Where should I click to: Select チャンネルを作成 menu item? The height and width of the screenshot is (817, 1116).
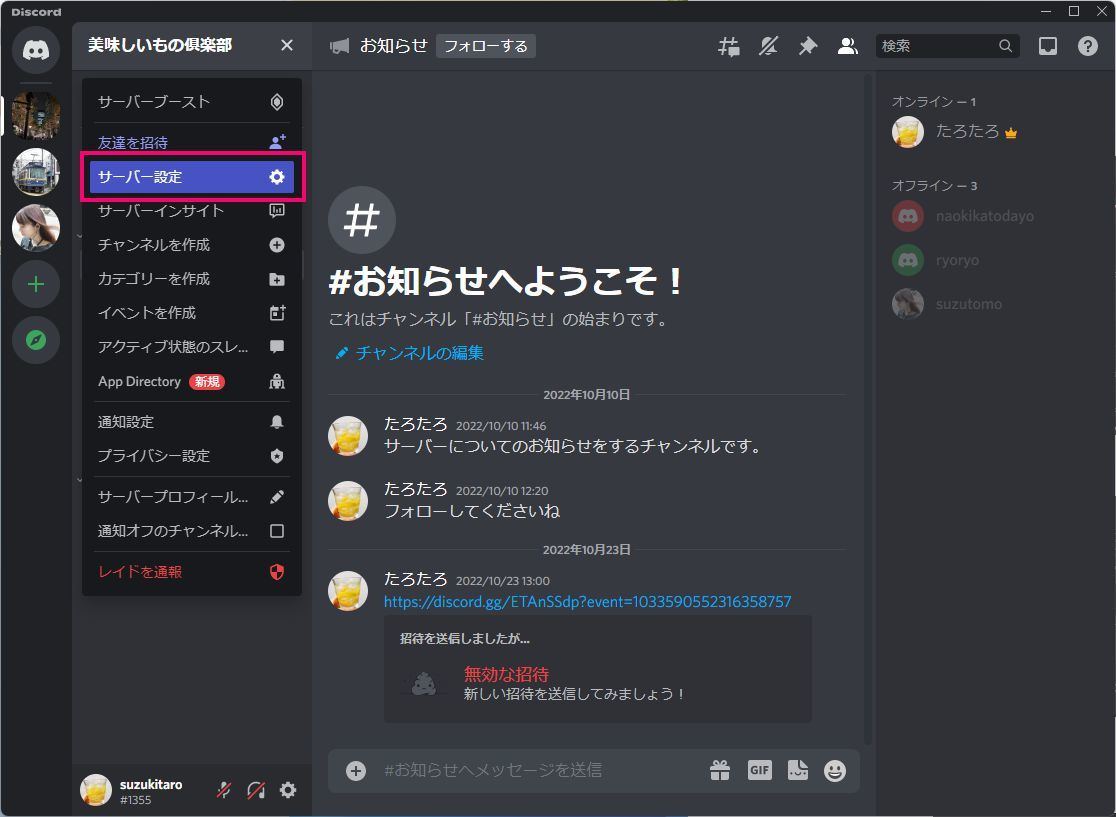pos(191,245)
